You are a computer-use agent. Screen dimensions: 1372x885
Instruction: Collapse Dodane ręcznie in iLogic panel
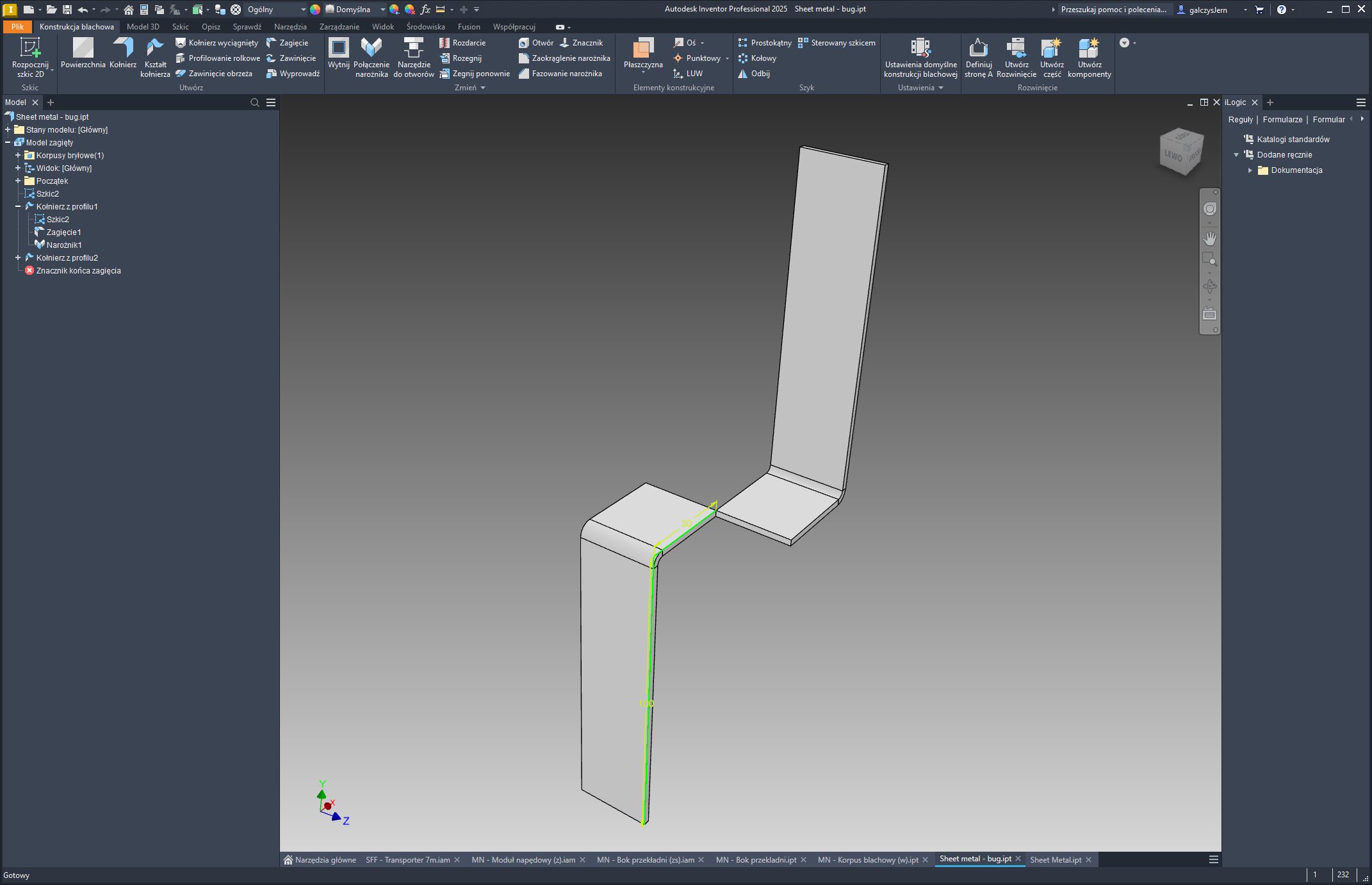click(x=1236, y=155)
